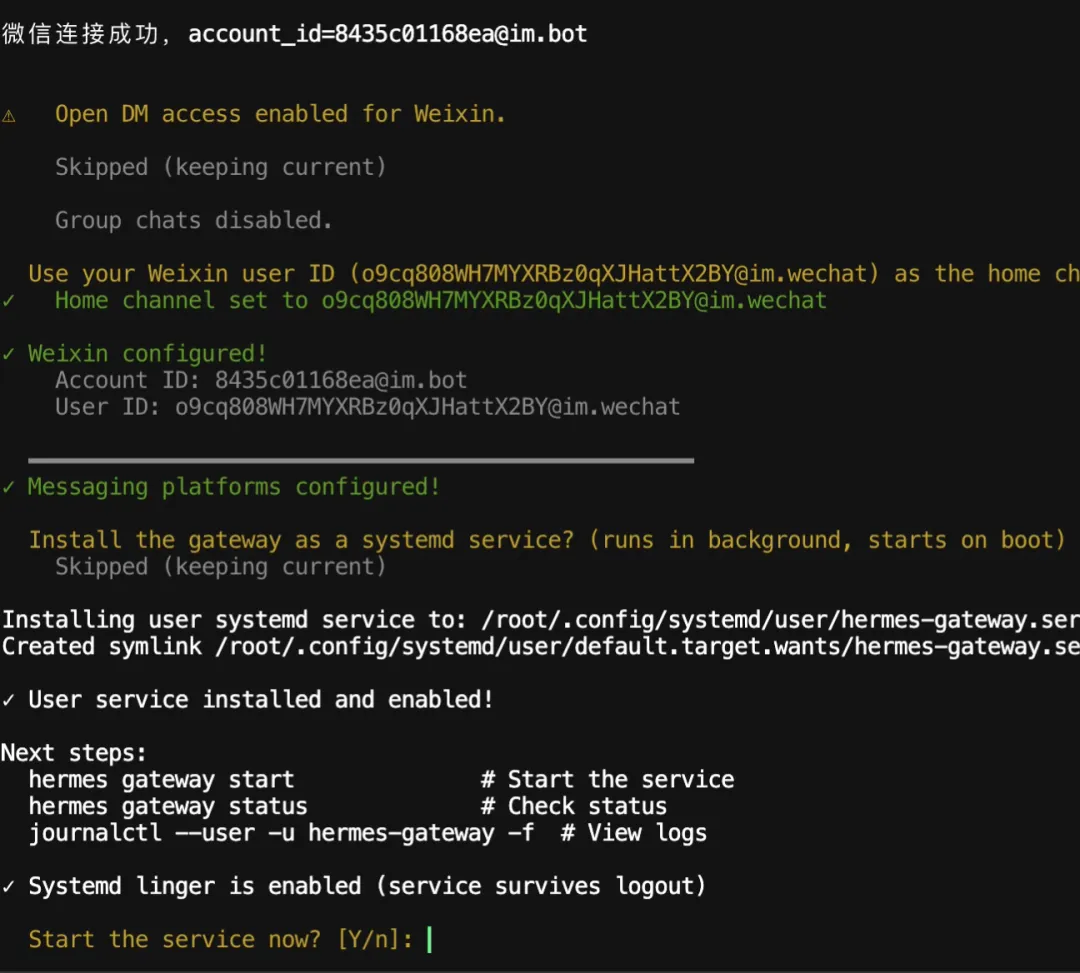Screen dimensions: 1080x973
Task: Click checkmark before User service installed
Action: point(9,700)
